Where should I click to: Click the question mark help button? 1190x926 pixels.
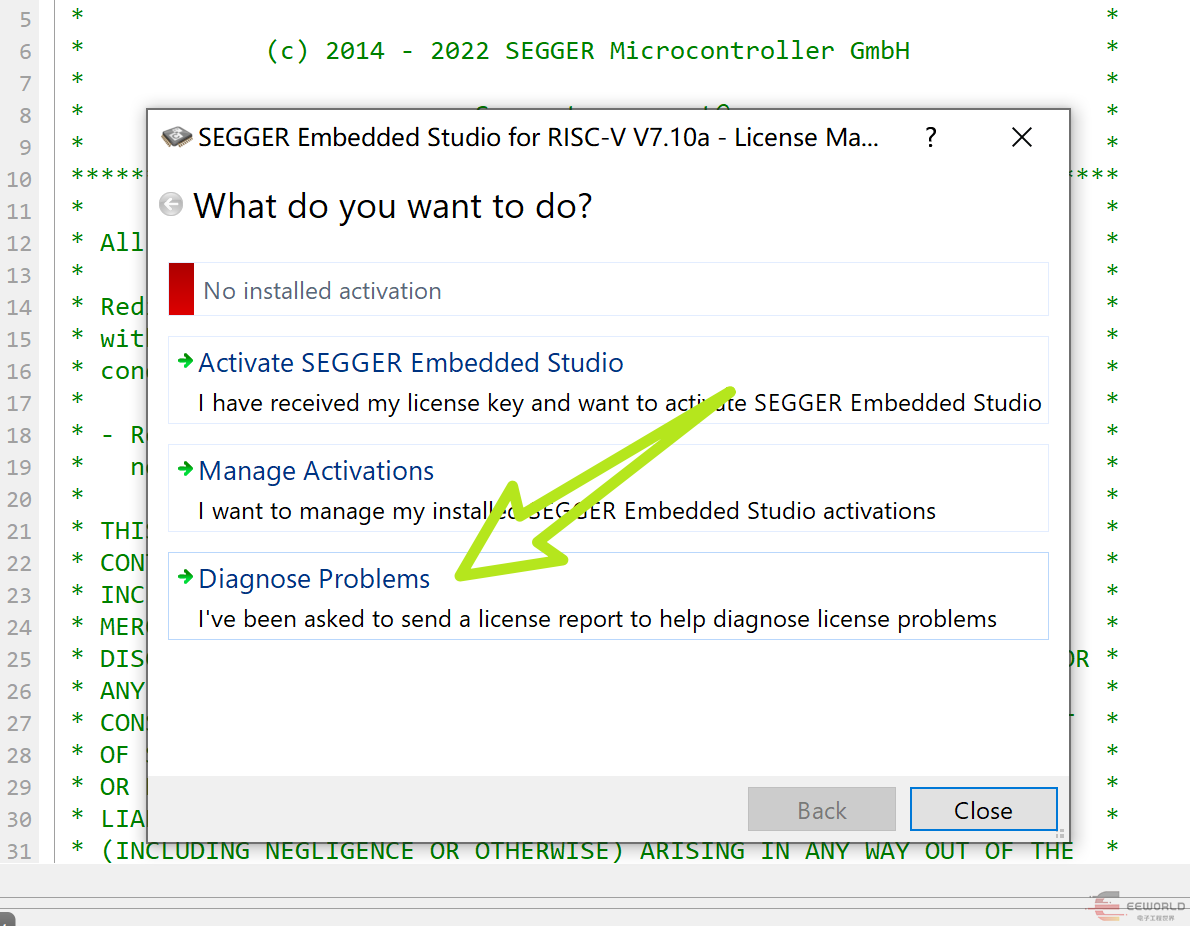931,137
